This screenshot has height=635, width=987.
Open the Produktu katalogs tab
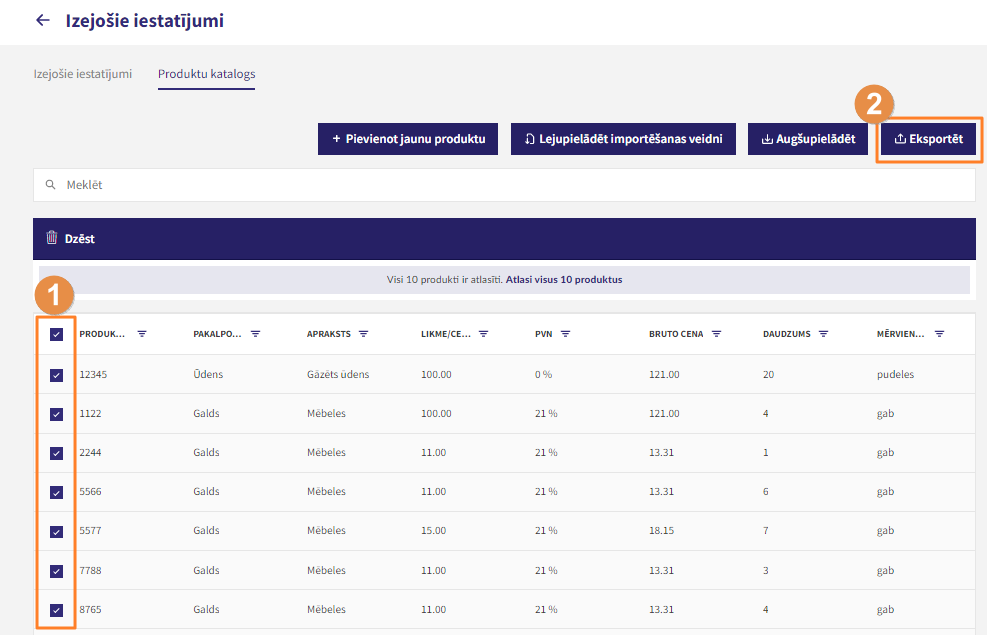[x=206, y=74]
